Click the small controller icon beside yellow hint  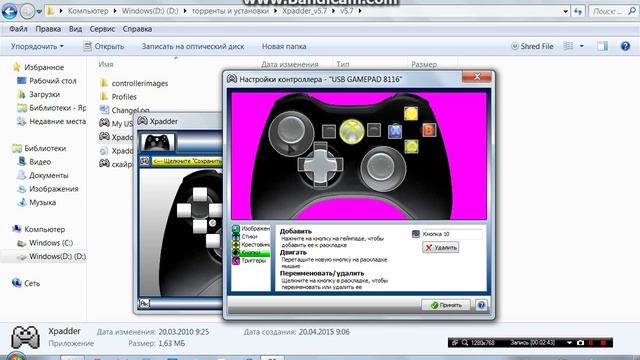click(x=144, y=161)
